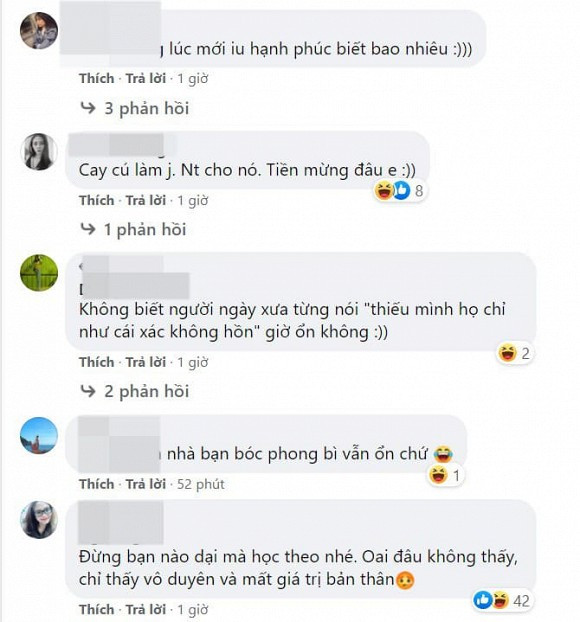Image resolution: width=580 pixels, height=622 pixels.
Task: Expand '1 phản hồi' replies
Action: [133, 230]
